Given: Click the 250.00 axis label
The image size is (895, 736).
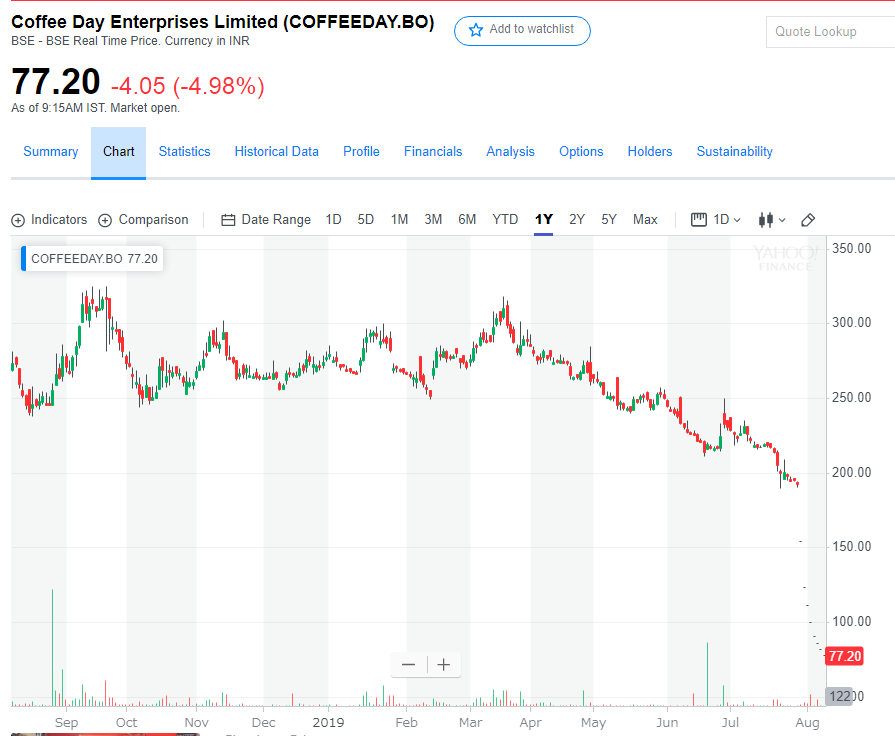Looking at the screenshot, I should 852,397.
